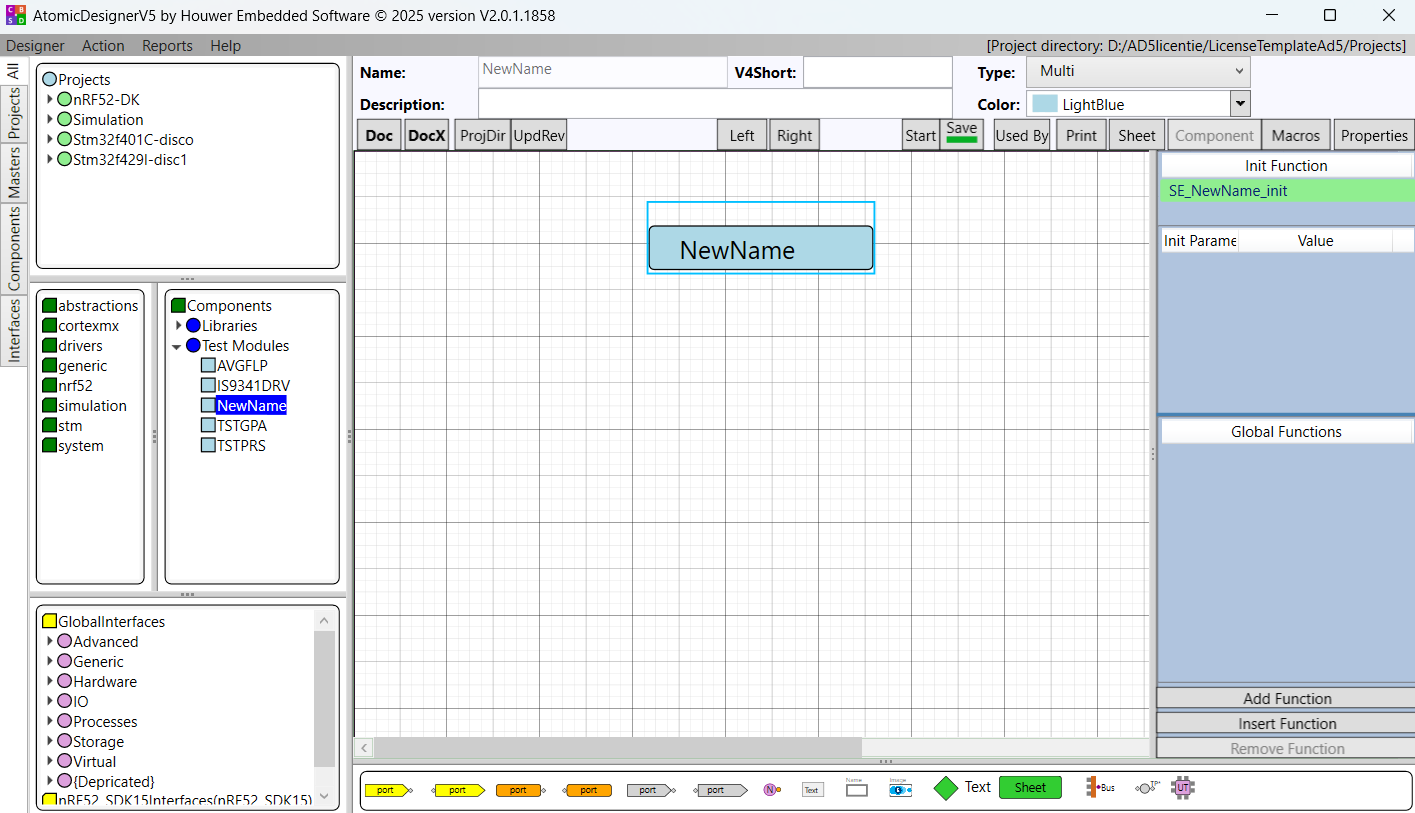Select the purple N node icon

(x=771, y=789)
